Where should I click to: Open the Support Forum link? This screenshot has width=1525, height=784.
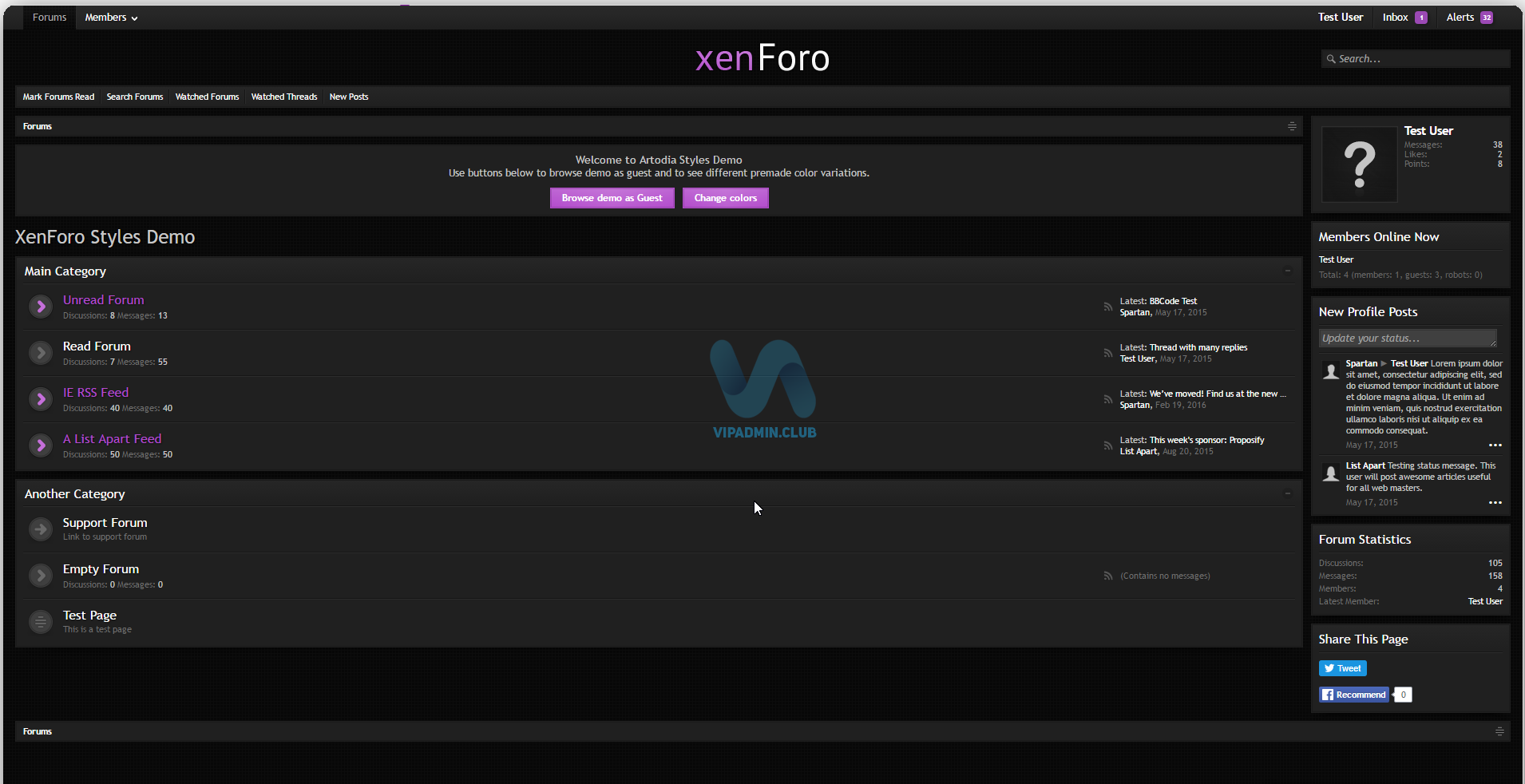click(x=105, y=523)
